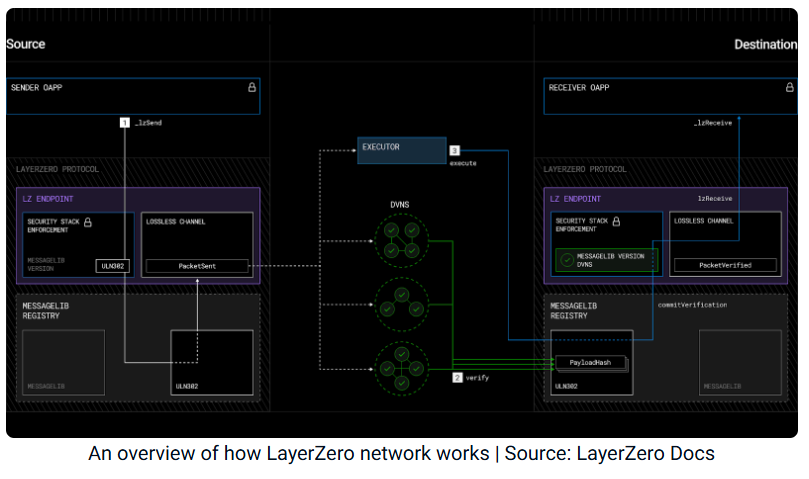
Task: Select the middle DVN three-node cluster icon
Action: 401,304
